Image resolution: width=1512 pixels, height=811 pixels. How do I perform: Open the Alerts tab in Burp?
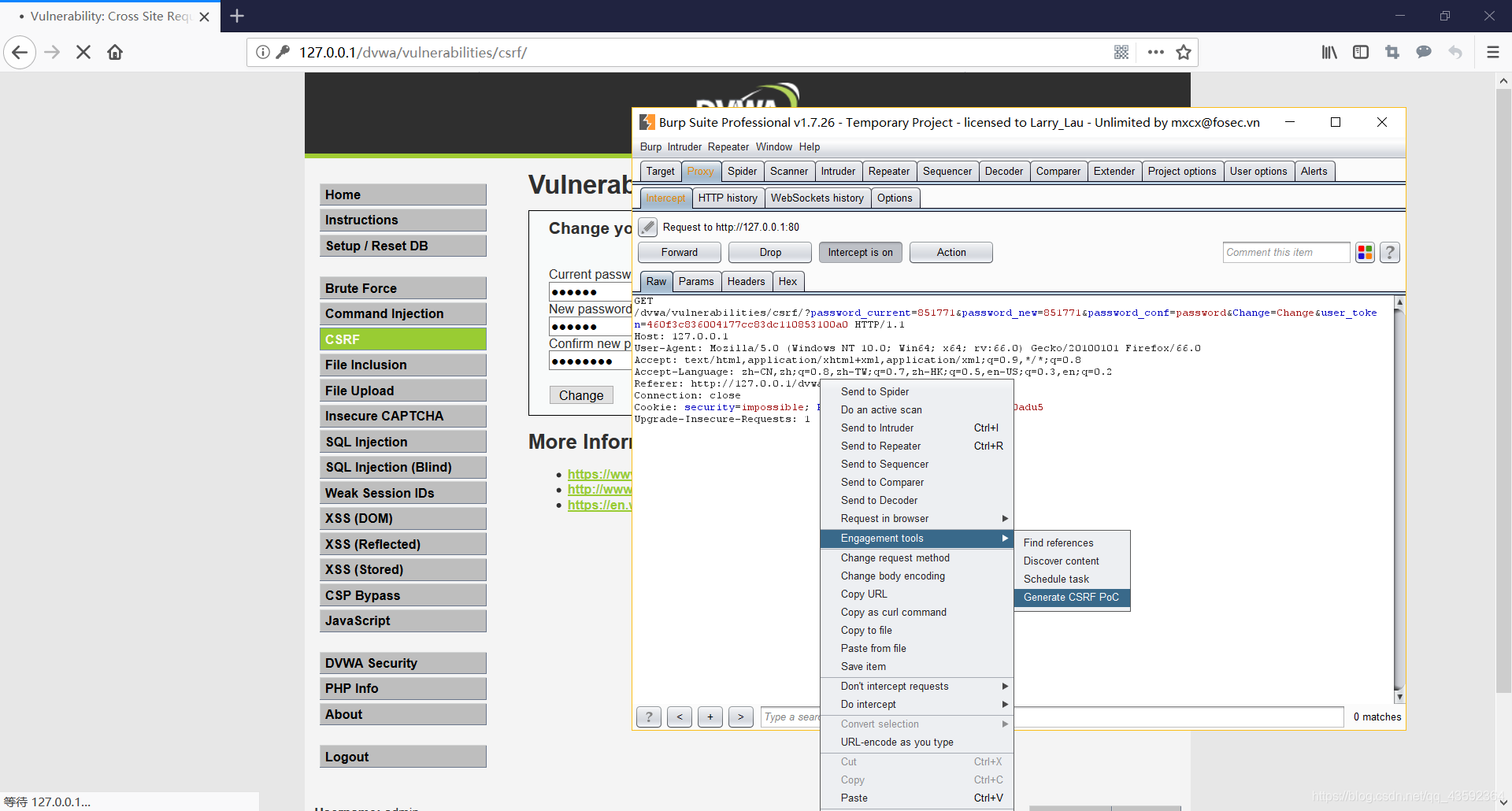1314,172
